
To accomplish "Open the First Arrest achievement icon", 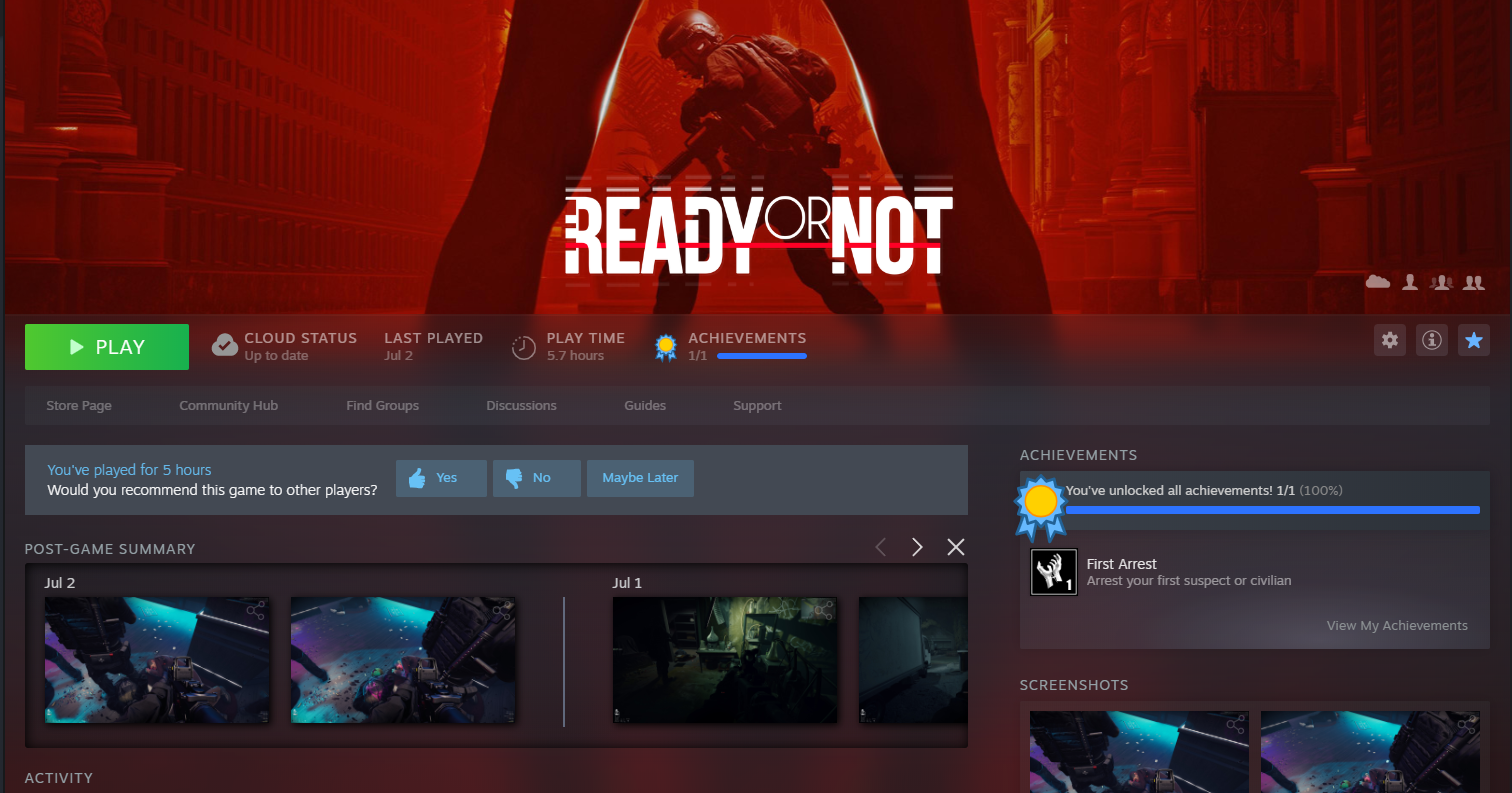I will [1053, 572].
